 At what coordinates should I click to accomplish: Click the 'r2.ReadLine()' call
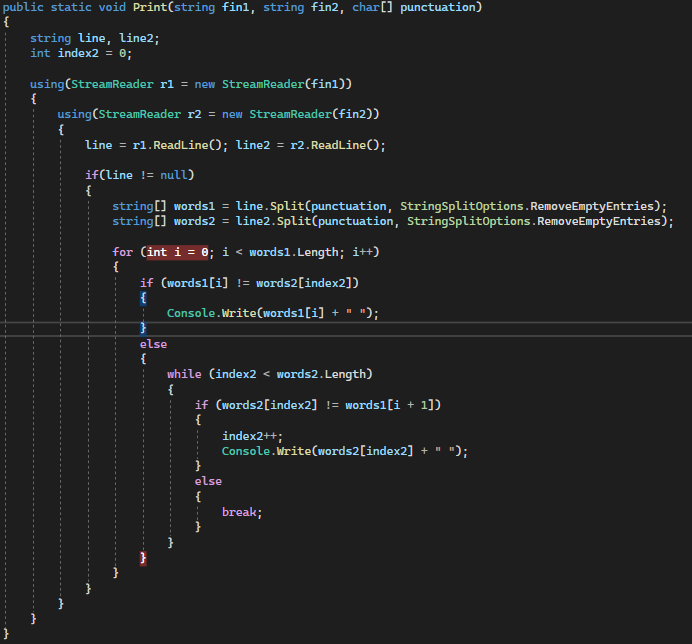coord(335,145)
